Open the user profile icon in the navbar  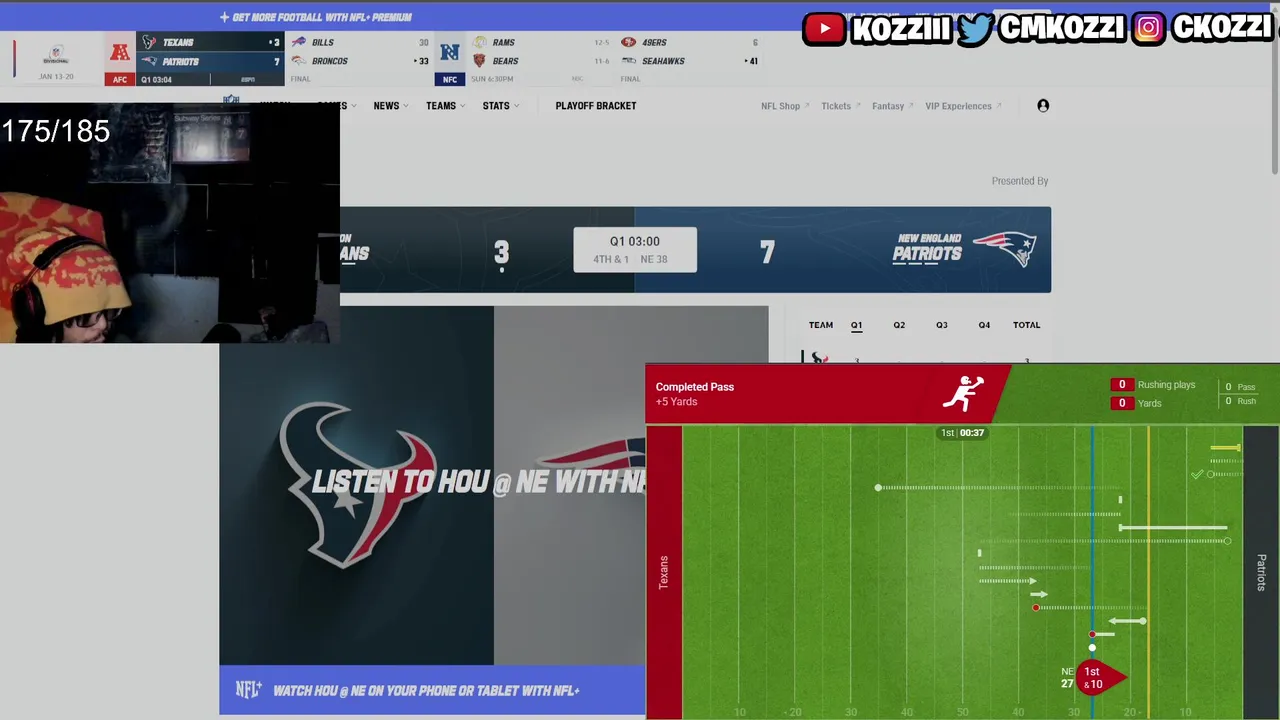[1043, 106]
